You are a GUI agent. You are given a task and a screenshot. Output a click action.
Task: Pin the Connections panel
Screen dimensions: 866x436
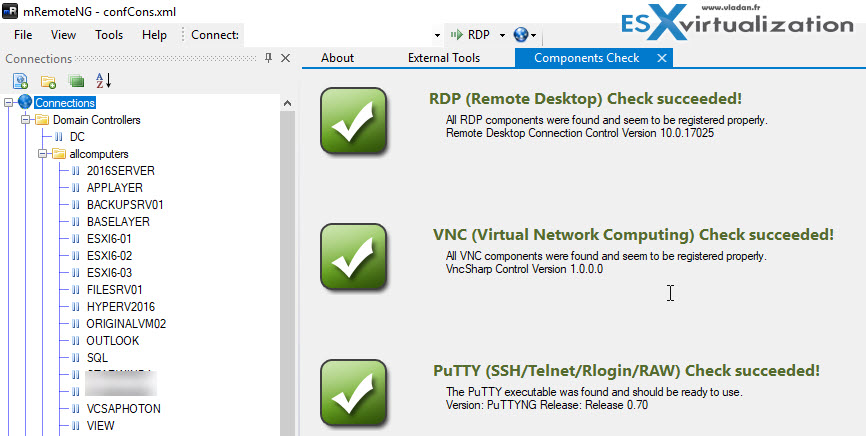268,58
